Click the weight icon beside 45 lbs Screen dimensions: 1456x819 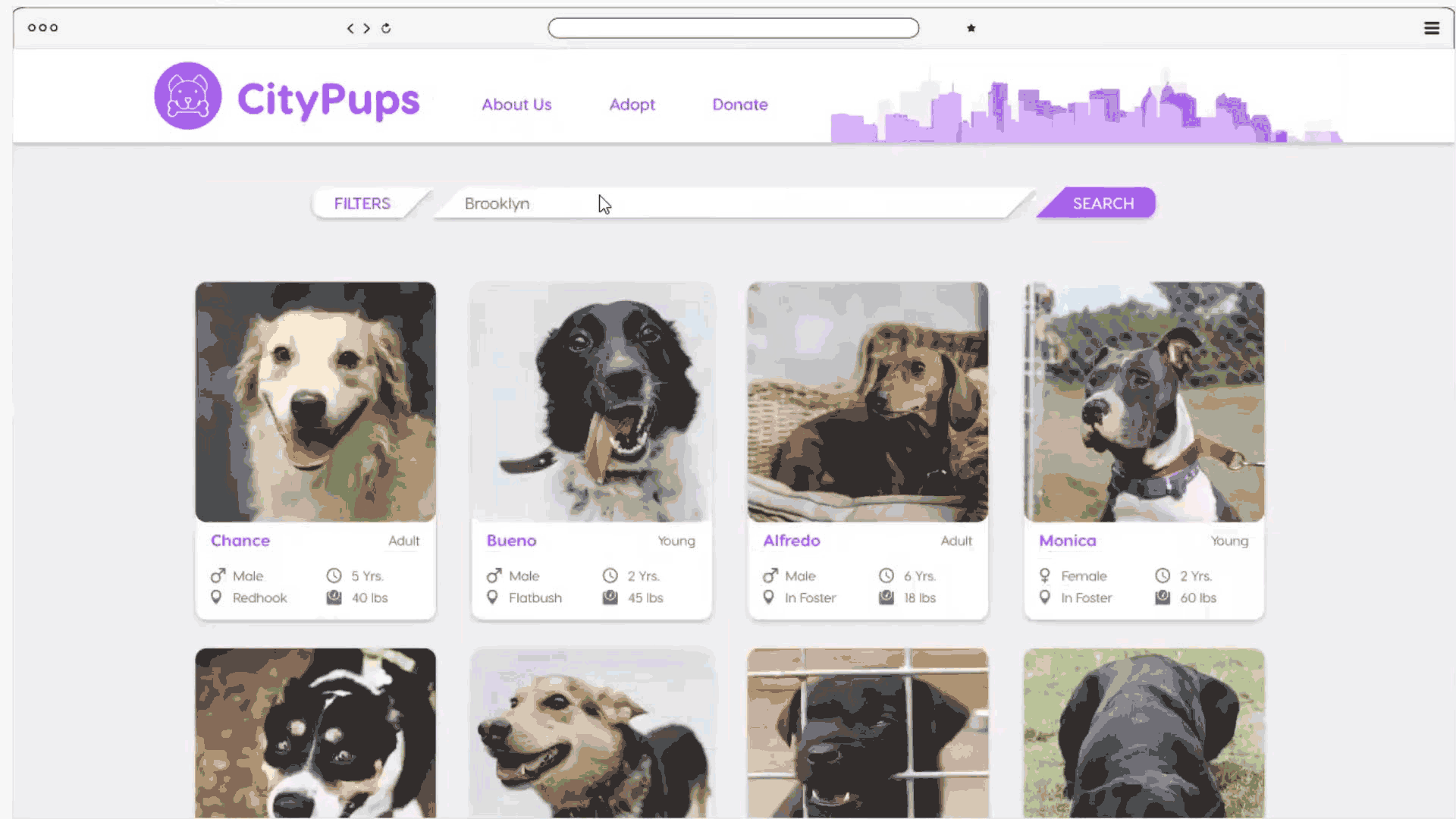click(610, 598)
